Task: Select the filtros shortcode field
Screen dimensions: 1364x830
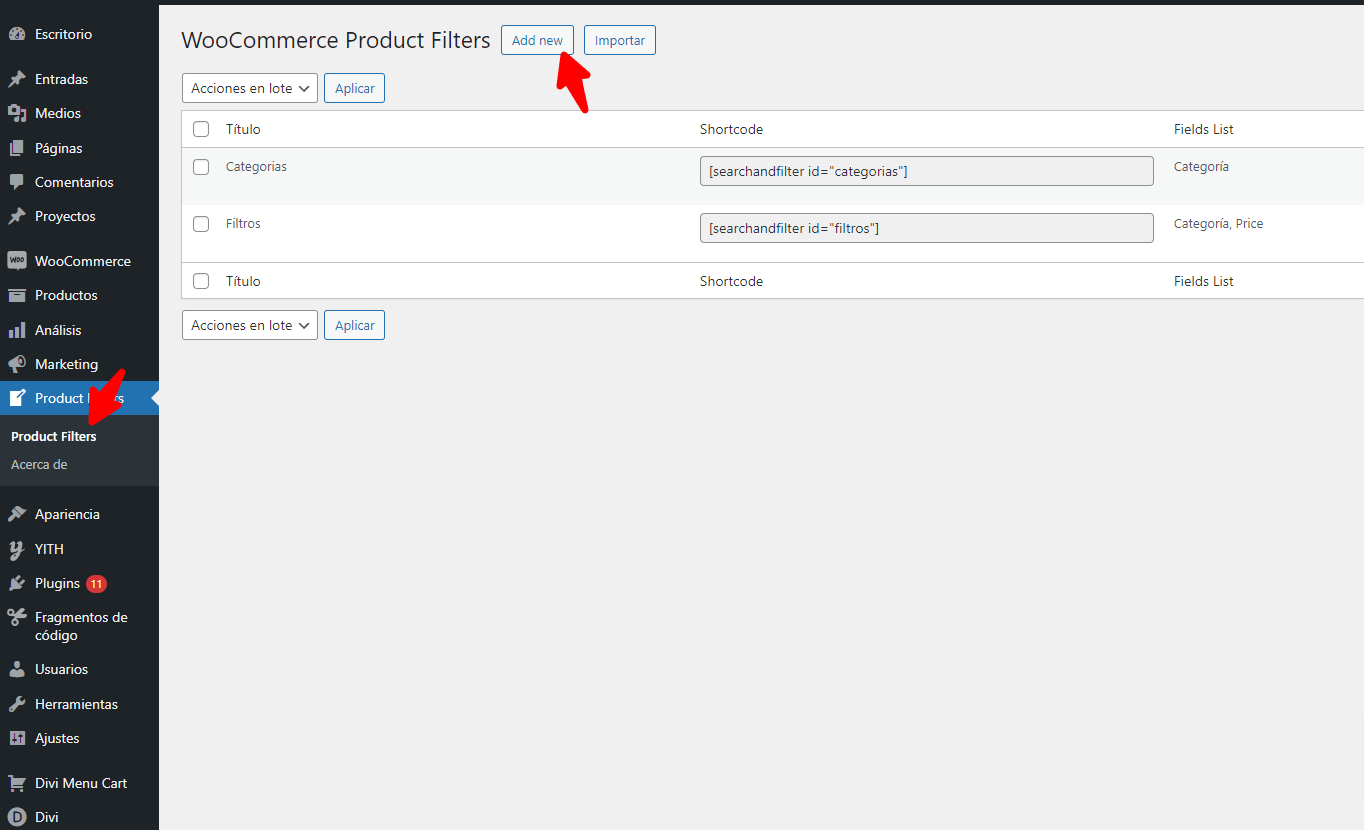Action: click(927, 228)
